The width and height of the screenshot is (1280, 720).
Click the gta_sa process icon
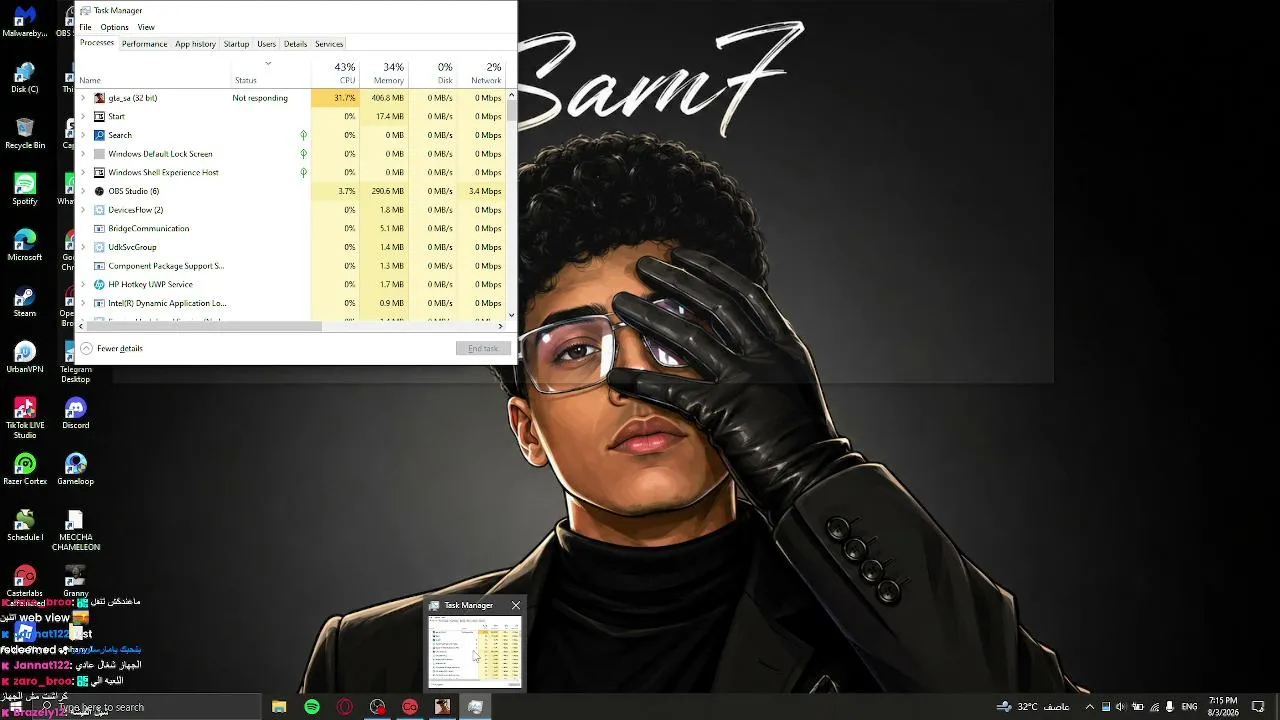click(x=99, y=98)
